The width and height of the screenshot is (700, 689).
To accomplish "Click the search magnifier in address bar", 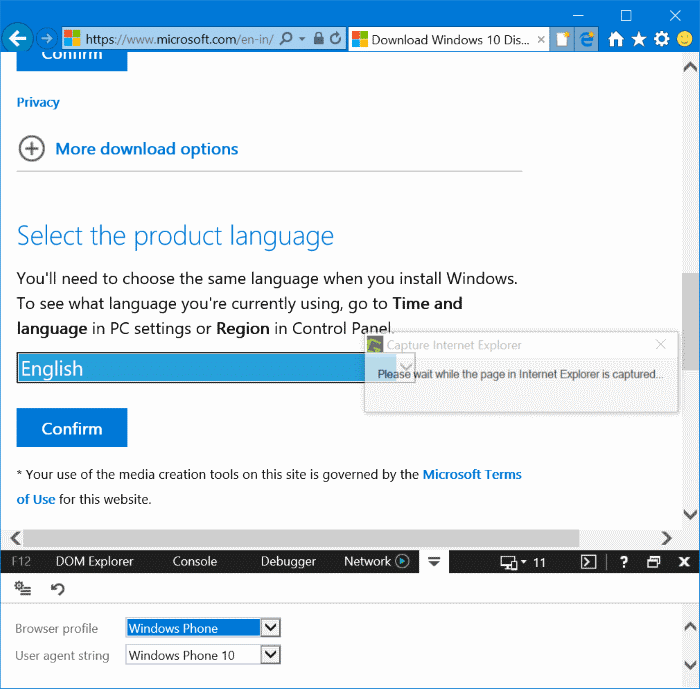I will (x=286, y=39).
